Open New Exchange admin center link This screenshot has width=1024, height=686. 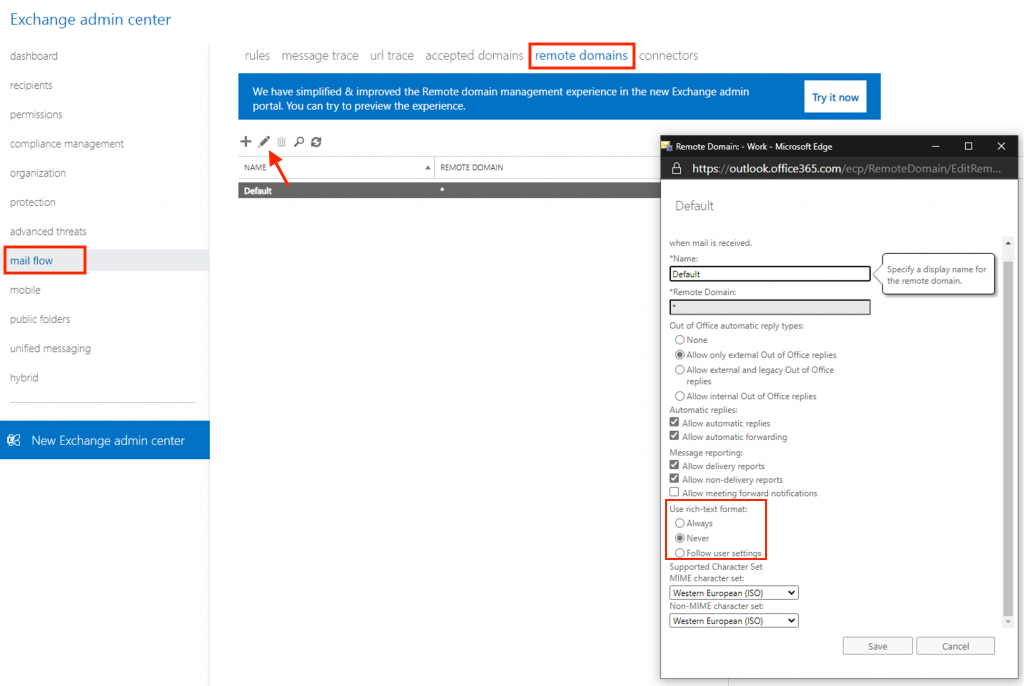(x=108, y=440)
